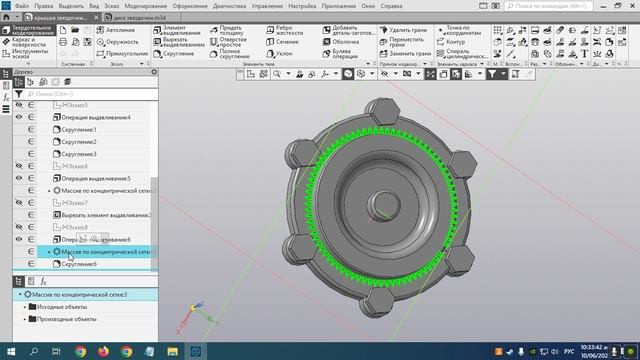Toggle visibility eye for Операция выдавливания:4
The width and height of the screenshot is (640, 360).
point(19,117)
